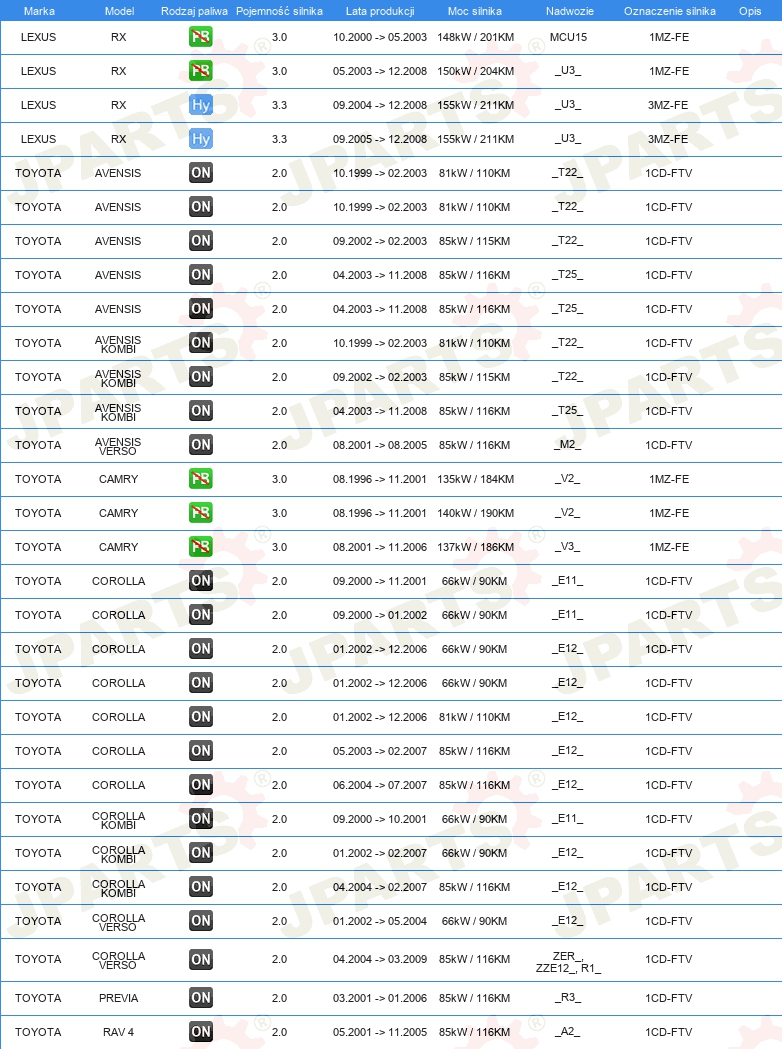Click the 'RAV 4' model cell

(x=118, y=1032)
